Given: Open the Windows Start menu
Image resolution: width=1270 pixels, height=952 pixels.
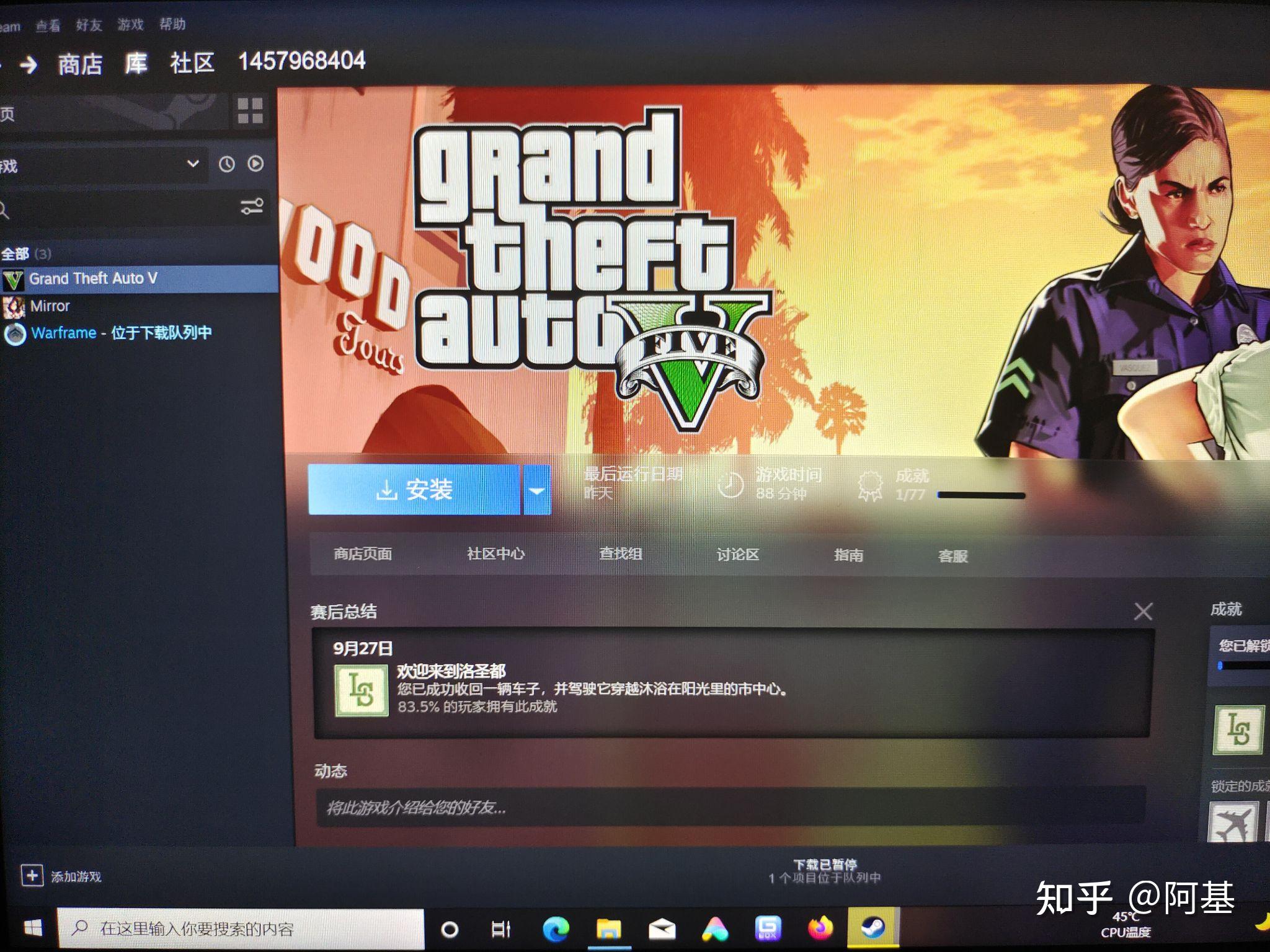Looking at the screenshot, I should [32, 928].
